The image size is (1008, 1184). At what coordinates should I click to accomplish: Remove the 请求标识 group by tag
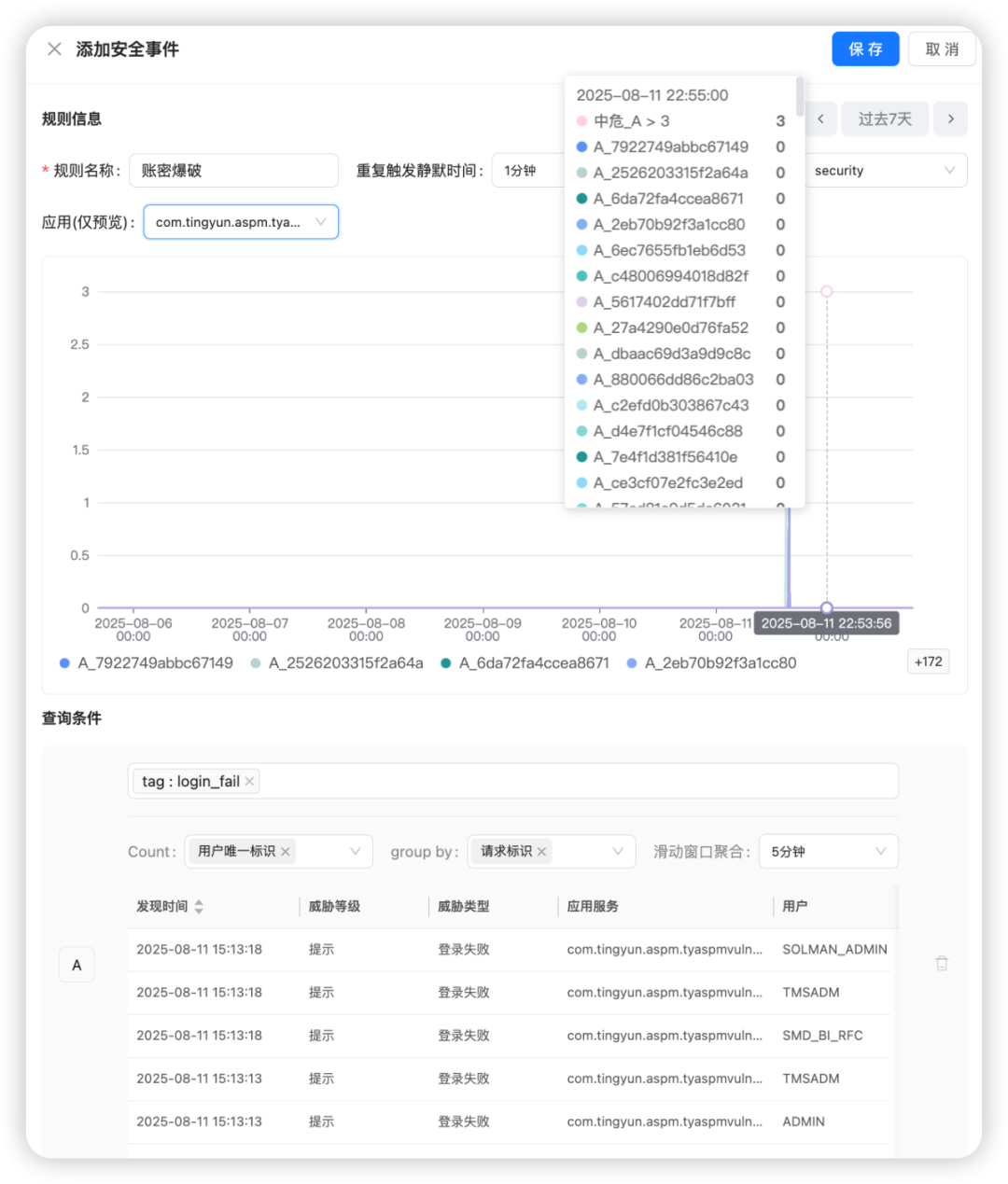541,852
